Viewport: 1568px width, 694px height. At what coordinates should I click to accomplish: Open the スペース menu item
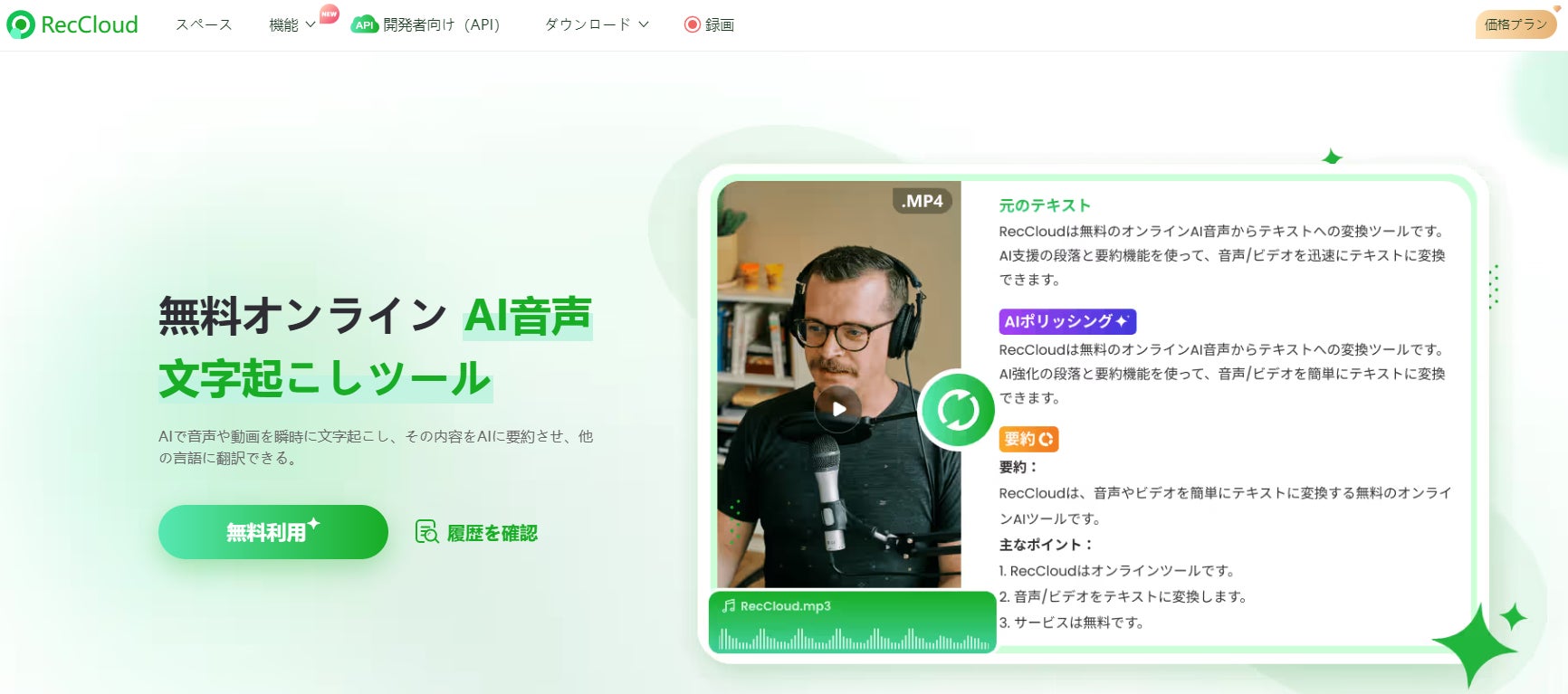[204, 24]
